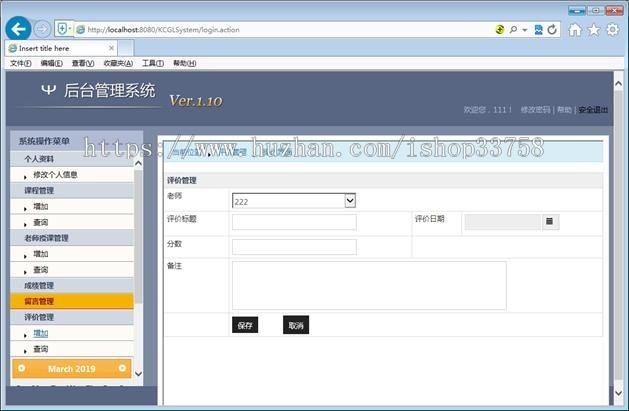629x411 pixels.
Task: Click the browser forward arrow button
Action: (x=42, y=29)
